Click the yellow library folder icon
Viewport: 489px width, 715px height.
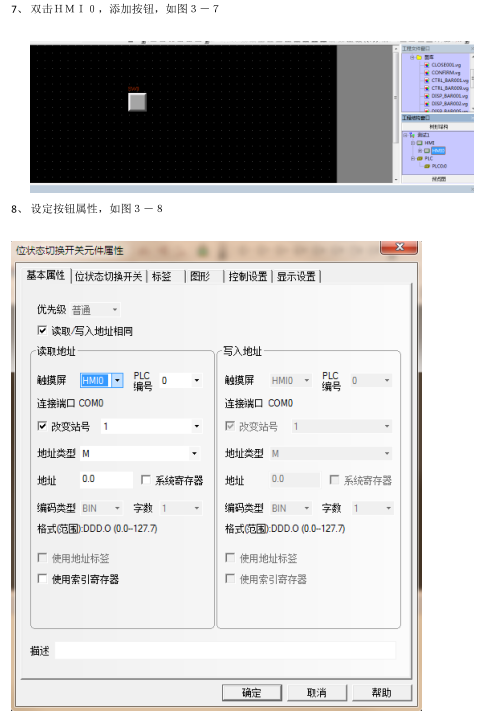[419, 57]
